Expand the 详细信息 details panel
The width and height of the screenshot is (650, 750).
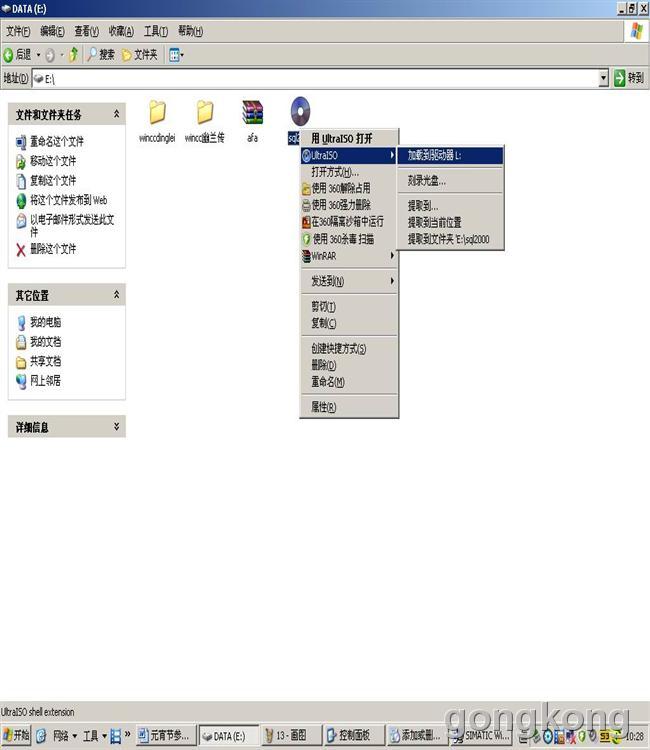tap(117, 427)
